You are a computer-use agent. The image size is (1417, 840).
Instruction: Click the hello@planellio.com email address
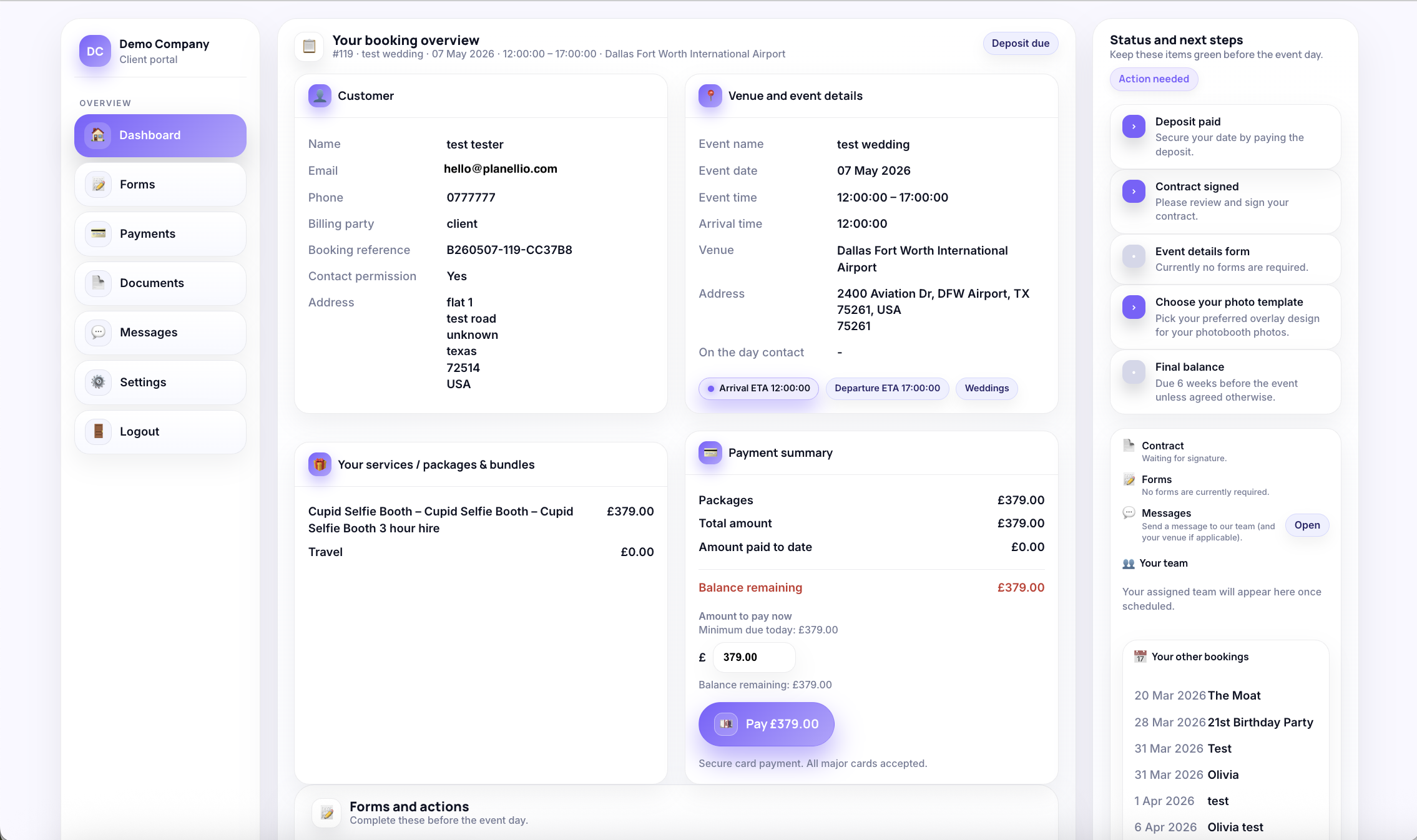(x=501, y=169)
